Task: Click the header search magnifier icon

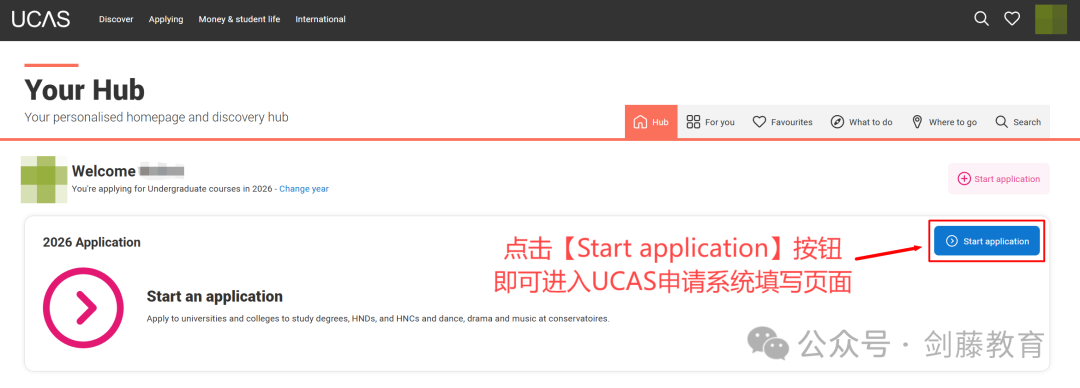Action: tap(981, 19)
